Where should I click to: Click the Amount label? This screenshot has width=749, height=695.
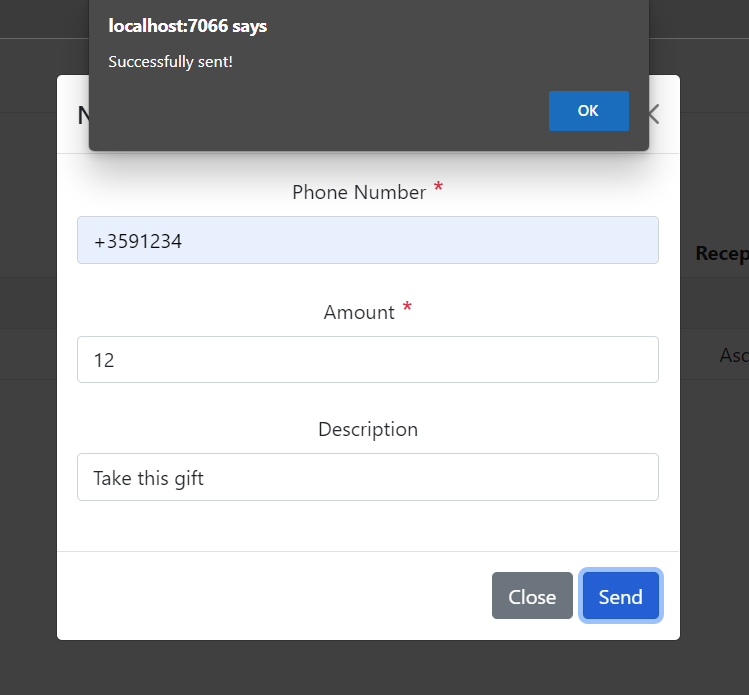pyautogui.click(x=359, y=312)
